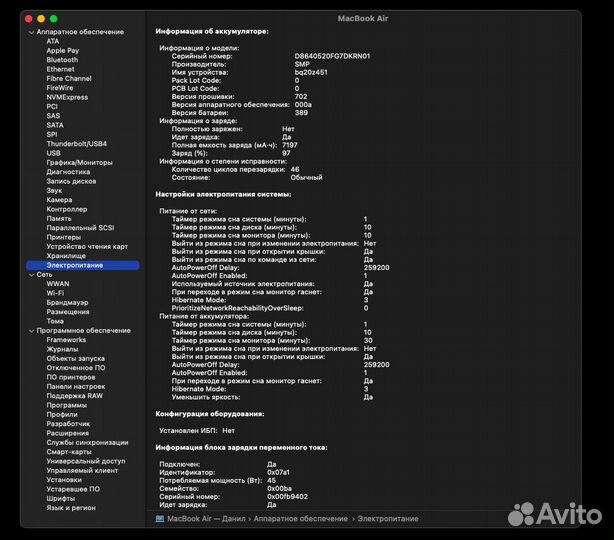Viewport: 614px width, 540px height.
Task: Select Хранилище in the sidebar
Action: click(x=66, y=256)
